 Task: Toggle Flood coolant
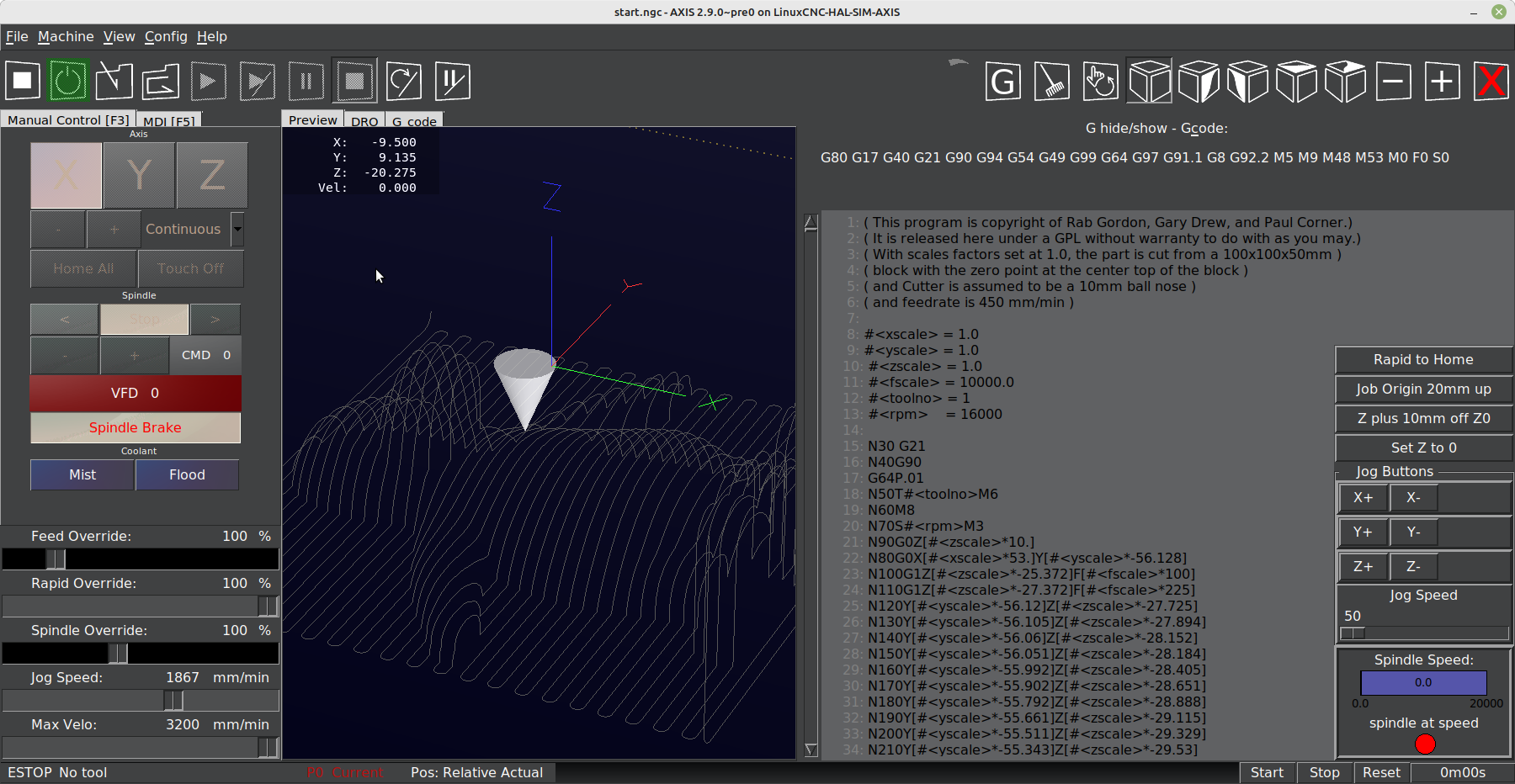(x=187, y=474)
